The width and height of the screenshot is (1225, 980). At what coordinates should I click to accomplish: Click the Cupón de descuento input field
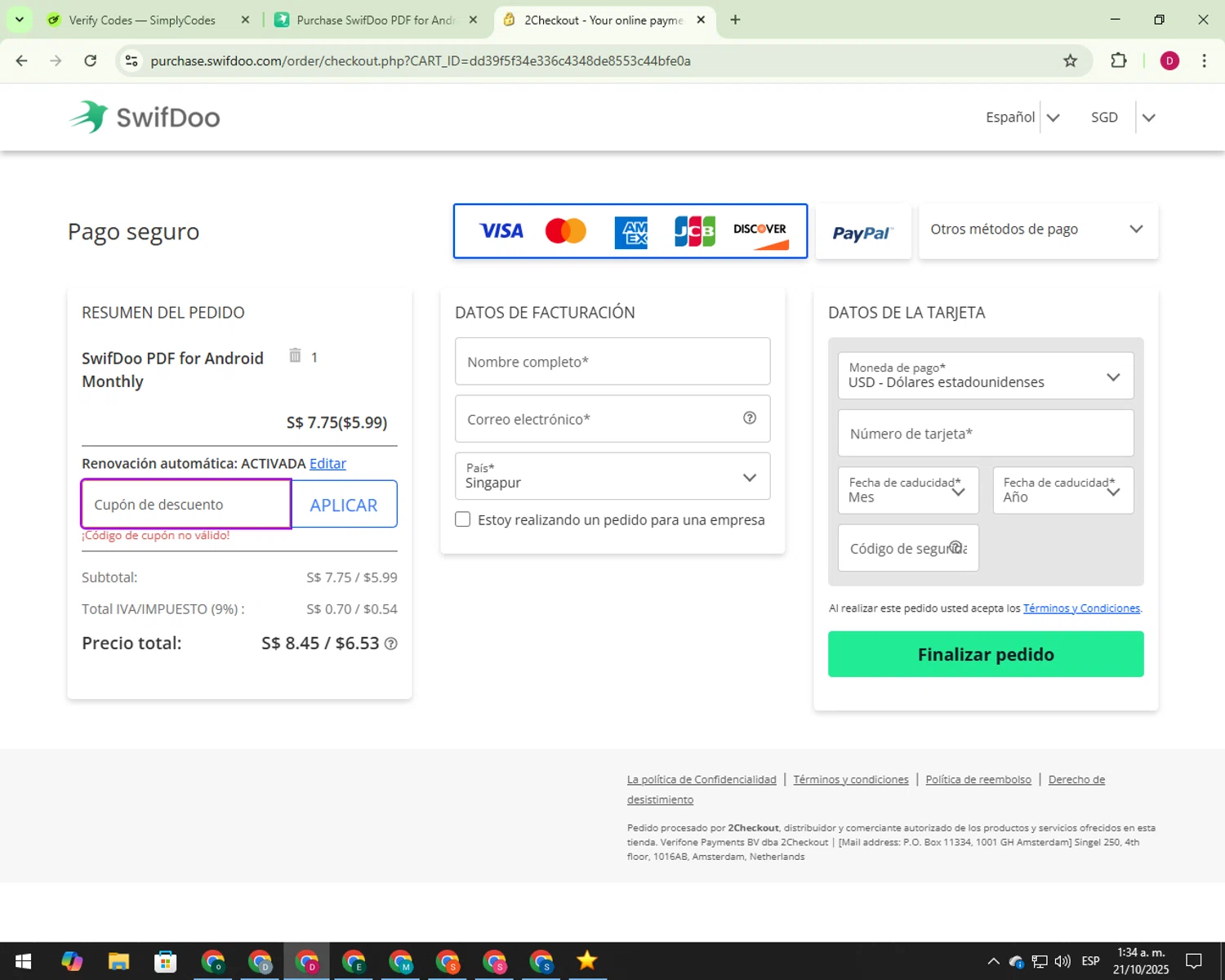coord(186,504)
